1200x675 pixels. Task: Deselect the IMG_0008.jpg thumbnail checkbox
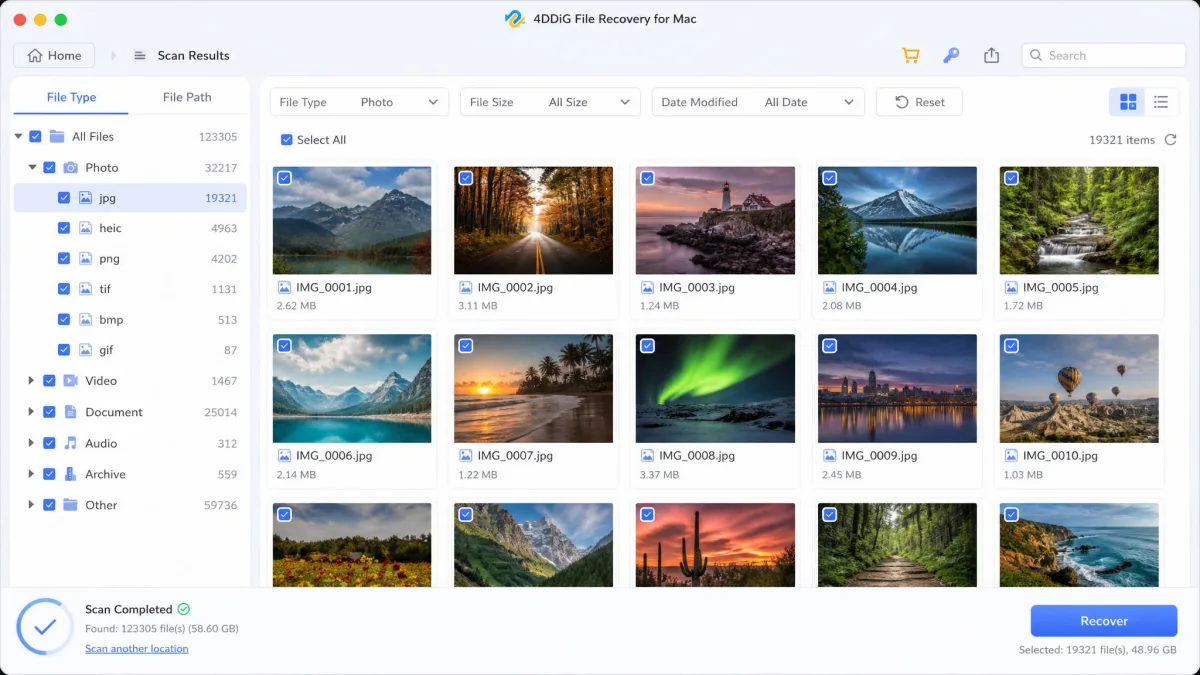tap(647, 346)
